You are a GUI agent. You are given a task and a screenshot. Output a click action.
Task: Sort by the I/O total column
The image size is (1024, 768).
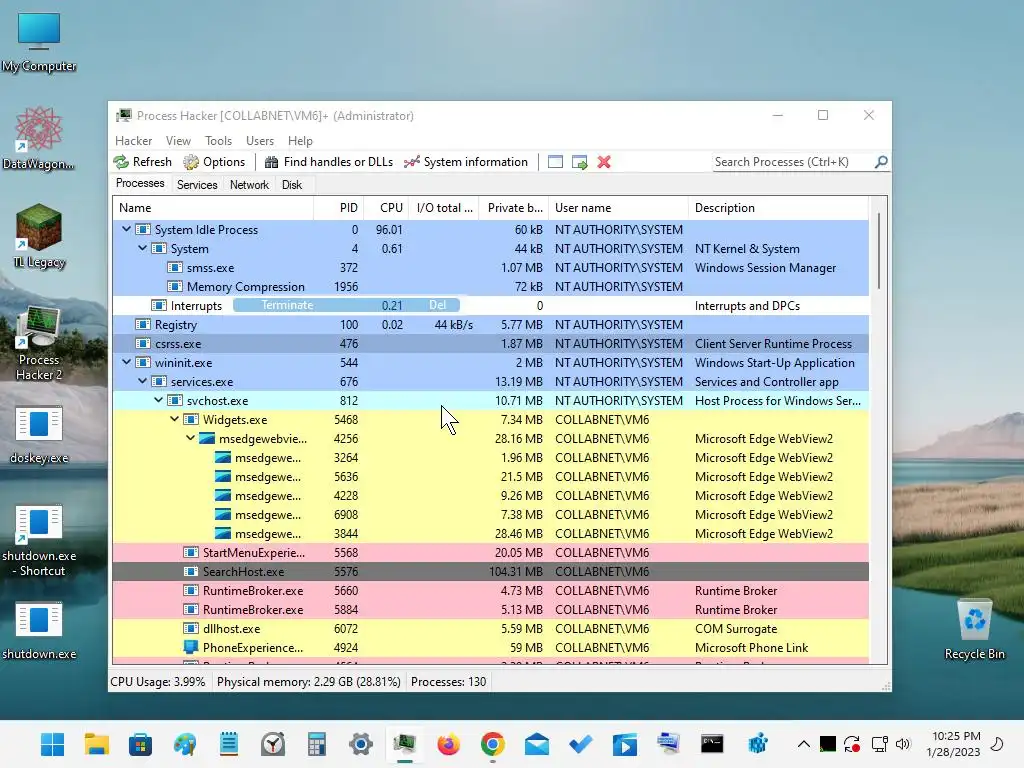pyautogui.click(x=444, y=208)
